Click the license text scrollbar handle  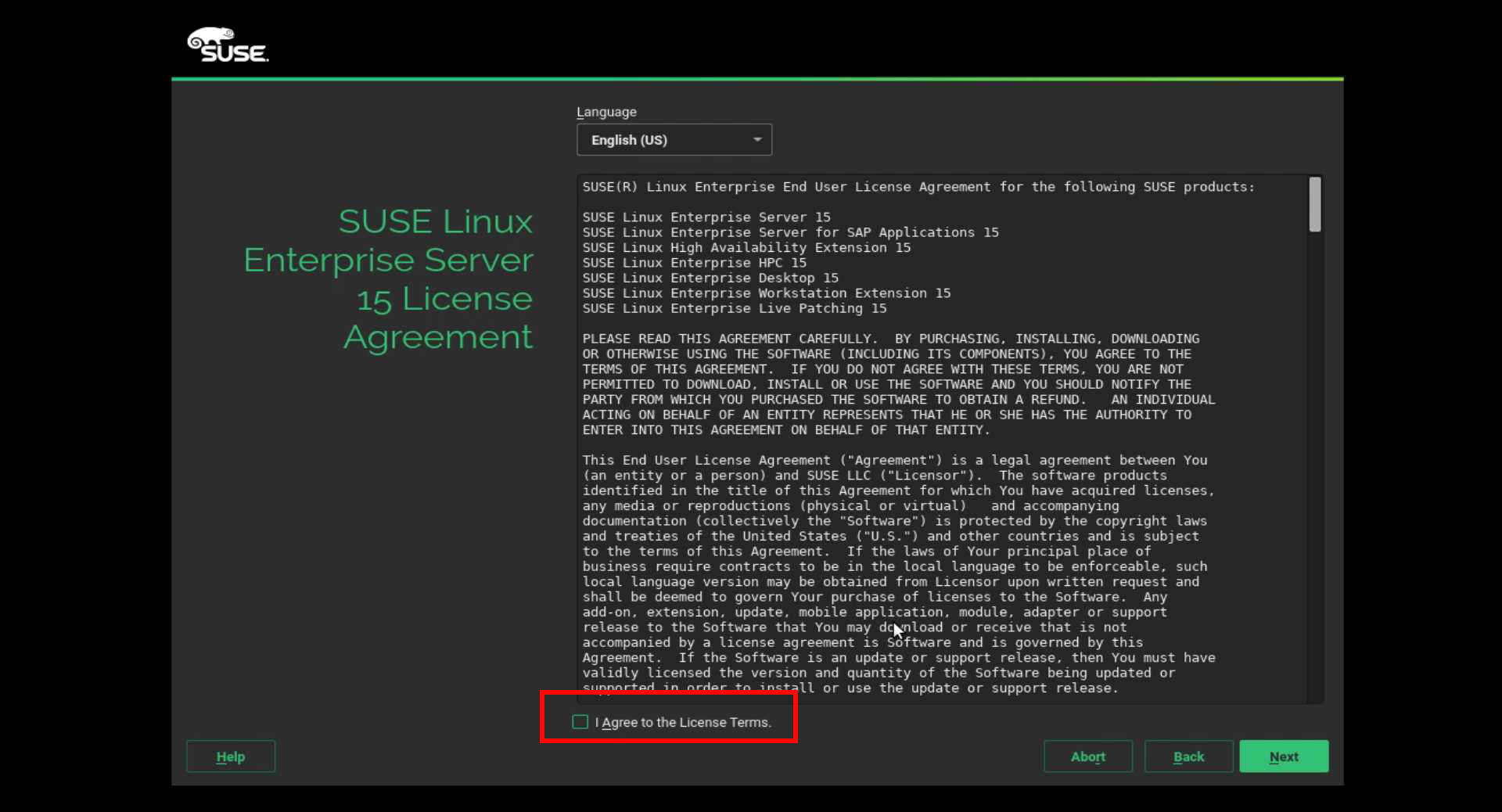pyautogui.click(x=1315, y=205)
